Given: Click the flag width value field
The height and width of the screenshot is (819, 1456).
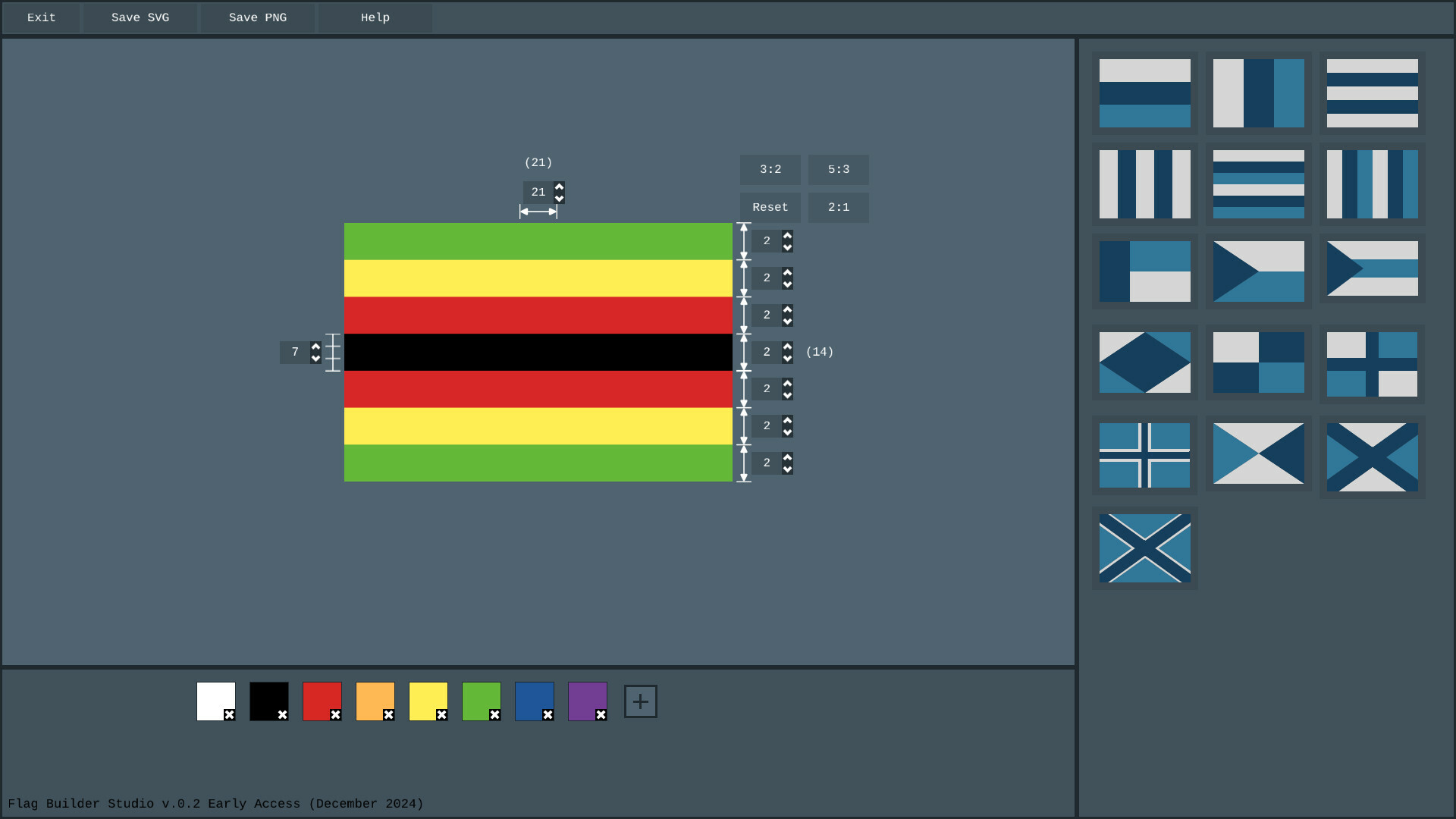Looking at the screenshot, I should [538, 193].
